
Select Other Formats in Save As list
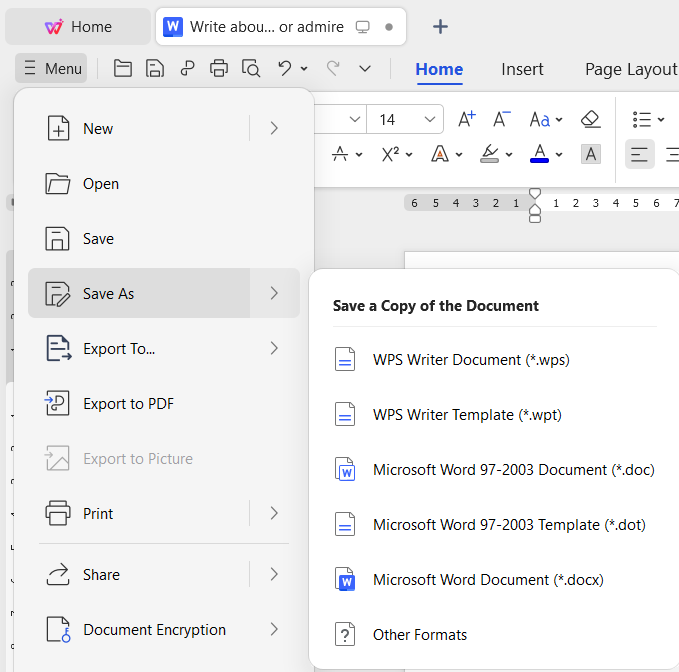click(419, 635)
